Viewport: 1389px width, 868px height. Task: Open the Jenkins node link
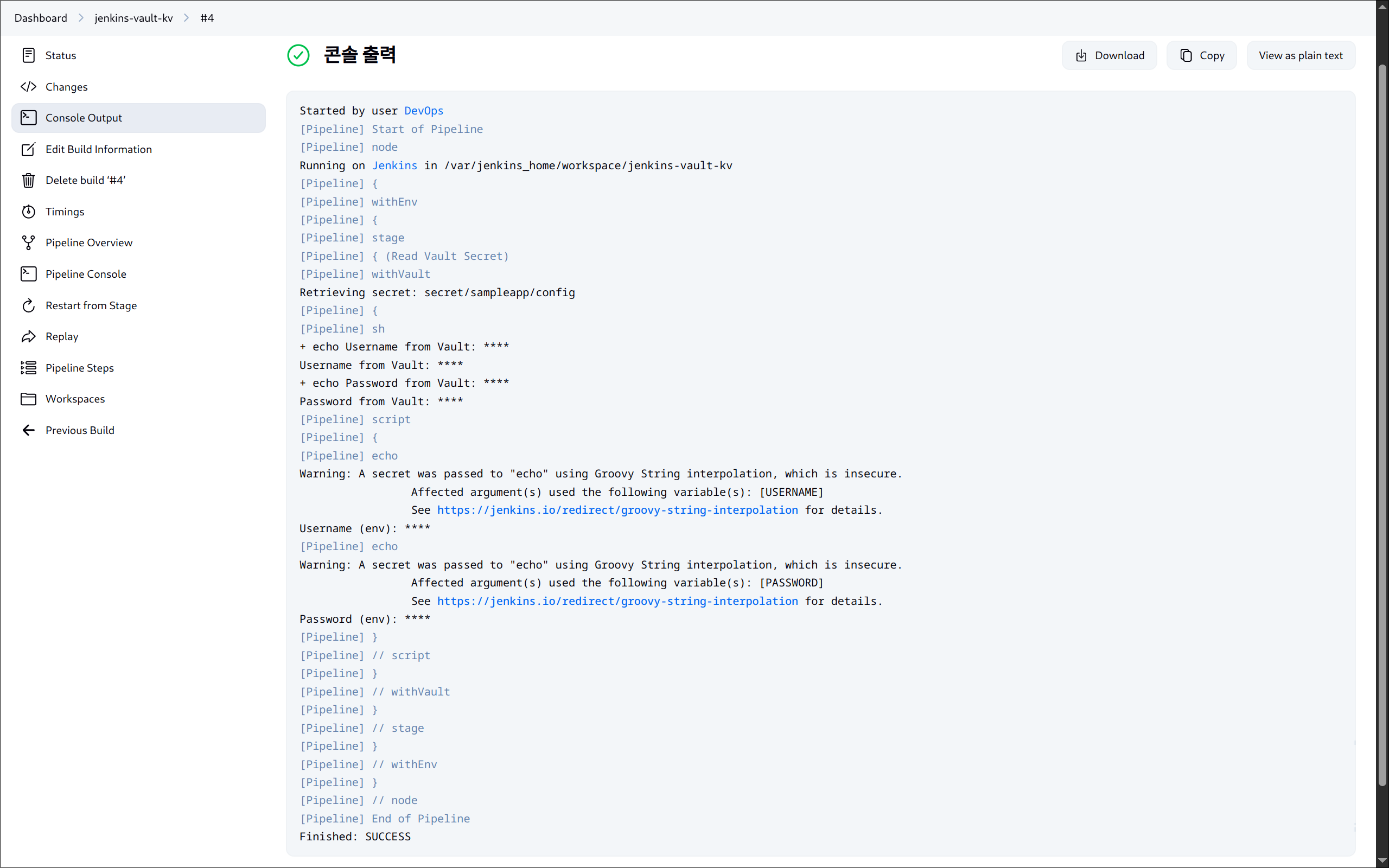(x=394, y=165)
